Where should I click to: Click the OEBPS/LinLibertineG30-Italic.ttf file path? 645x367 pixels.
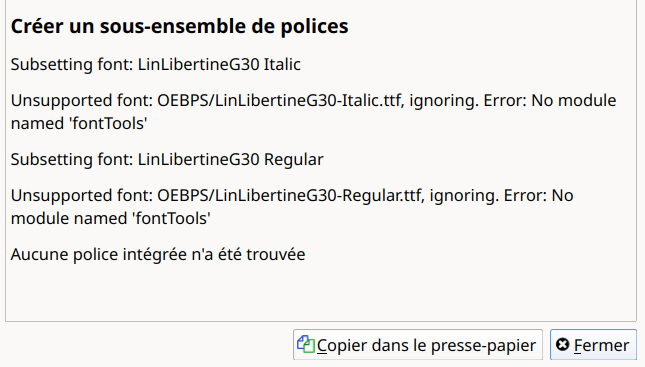[279, 101]
